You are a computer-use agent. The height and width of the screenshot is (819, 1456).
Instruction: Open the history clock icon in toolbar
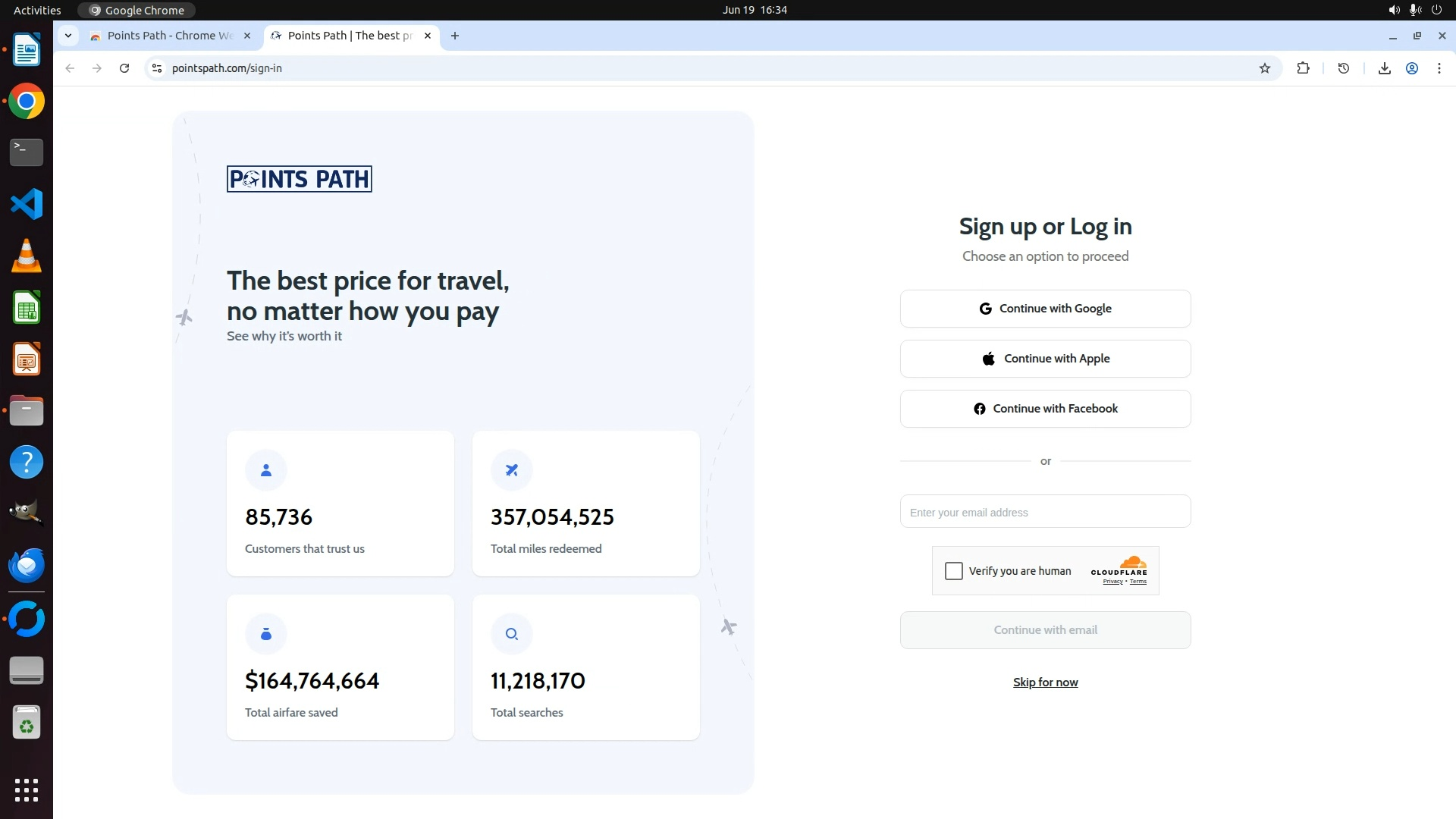coord(1344,68)
